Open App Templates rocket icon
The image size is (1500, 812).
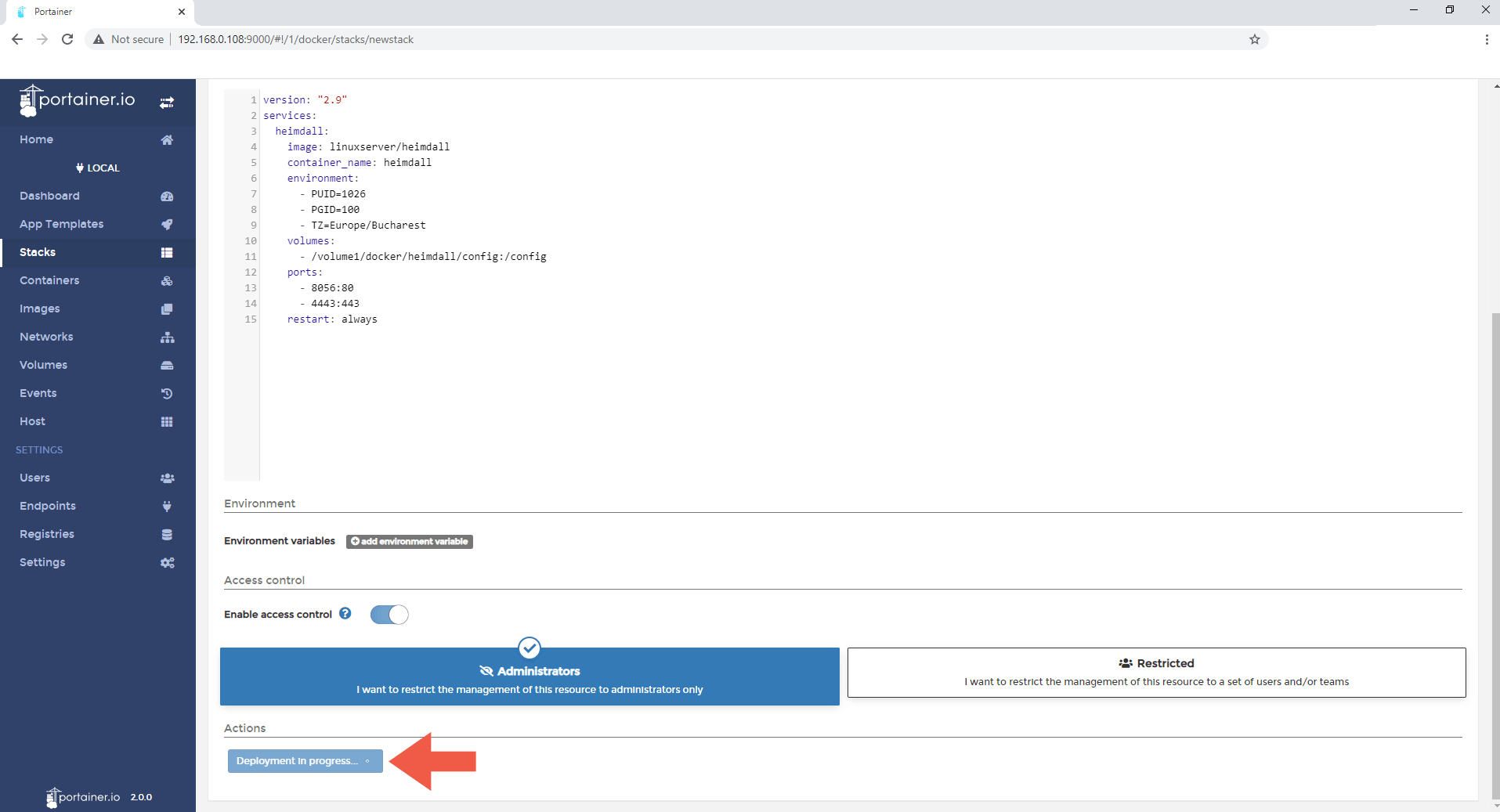(167, 224)
